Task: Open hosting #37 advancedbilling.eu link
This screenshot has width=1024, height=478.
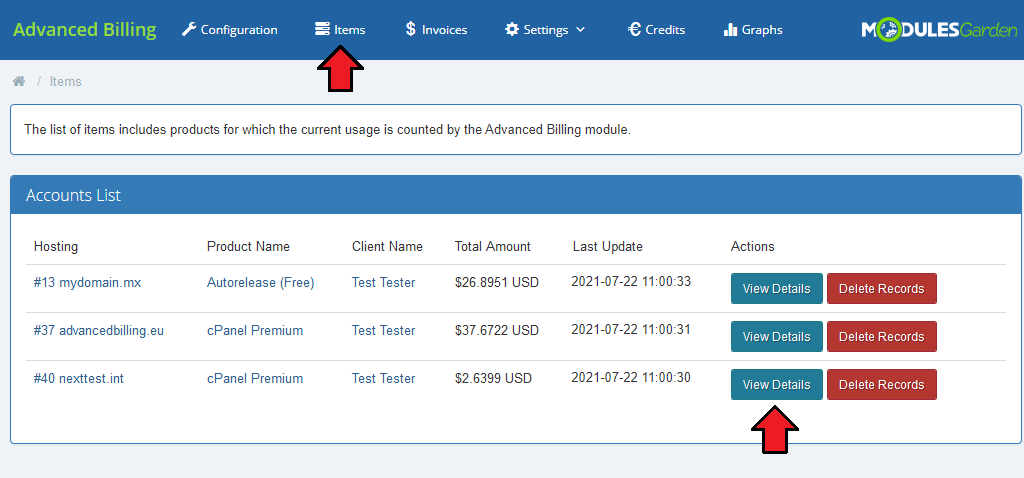Action: click(99, 330)
